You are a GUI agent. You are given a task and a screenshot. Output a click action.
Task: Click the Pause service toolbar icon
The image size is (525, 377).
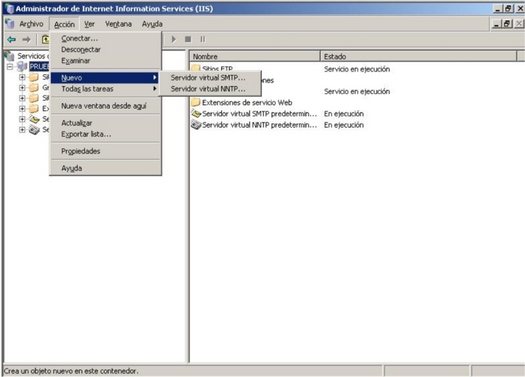pyautogui.click(x=203, y=40)
